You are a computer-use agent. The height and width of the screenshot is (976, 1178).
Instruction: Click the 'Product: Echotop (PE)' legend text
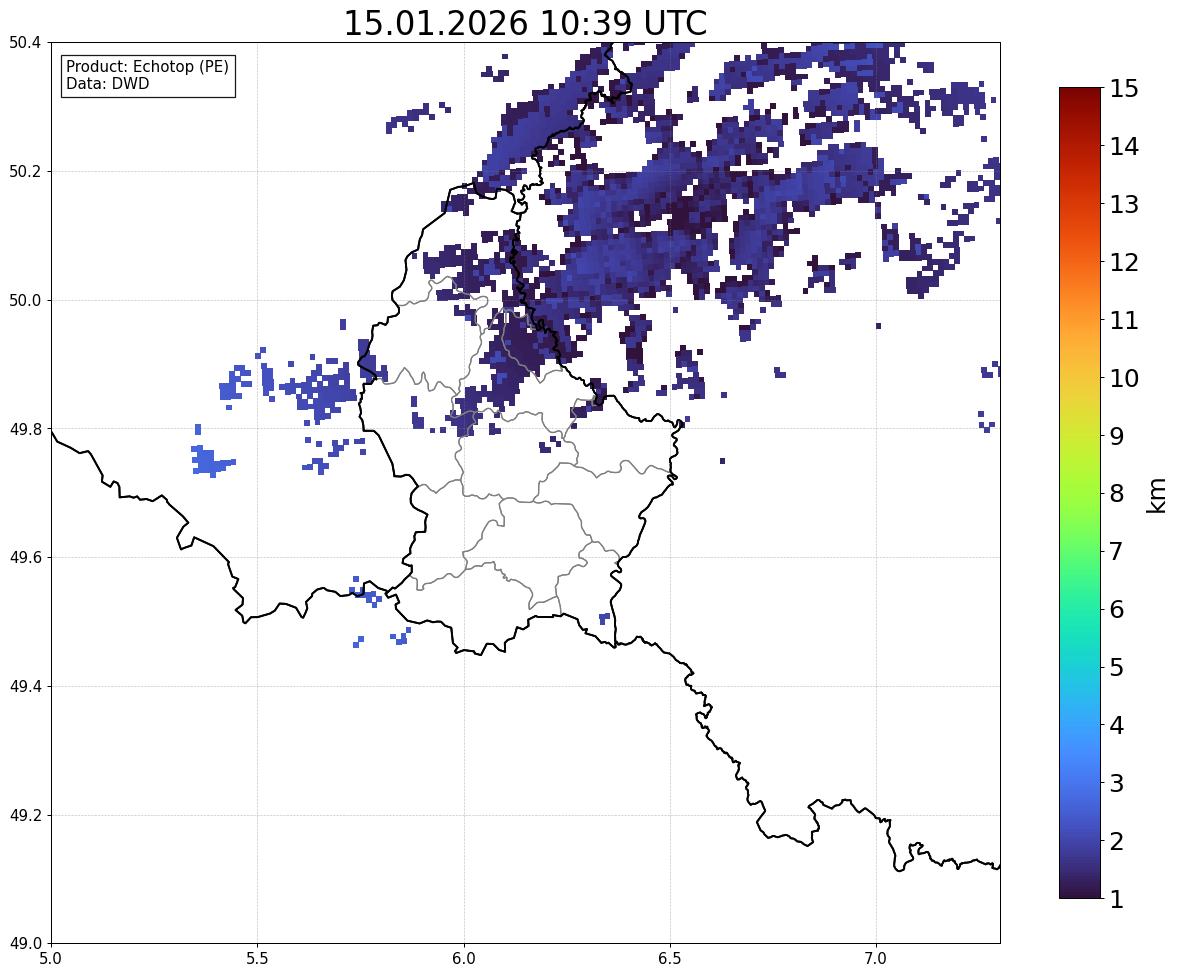click(147, 67)
